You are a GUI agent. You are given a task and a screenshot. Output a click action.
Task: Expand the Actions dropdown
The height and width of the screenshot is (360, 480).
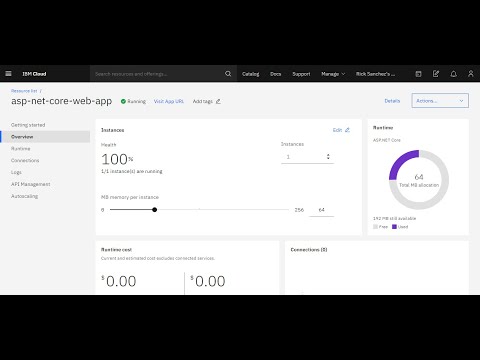[x=440, y=101]
